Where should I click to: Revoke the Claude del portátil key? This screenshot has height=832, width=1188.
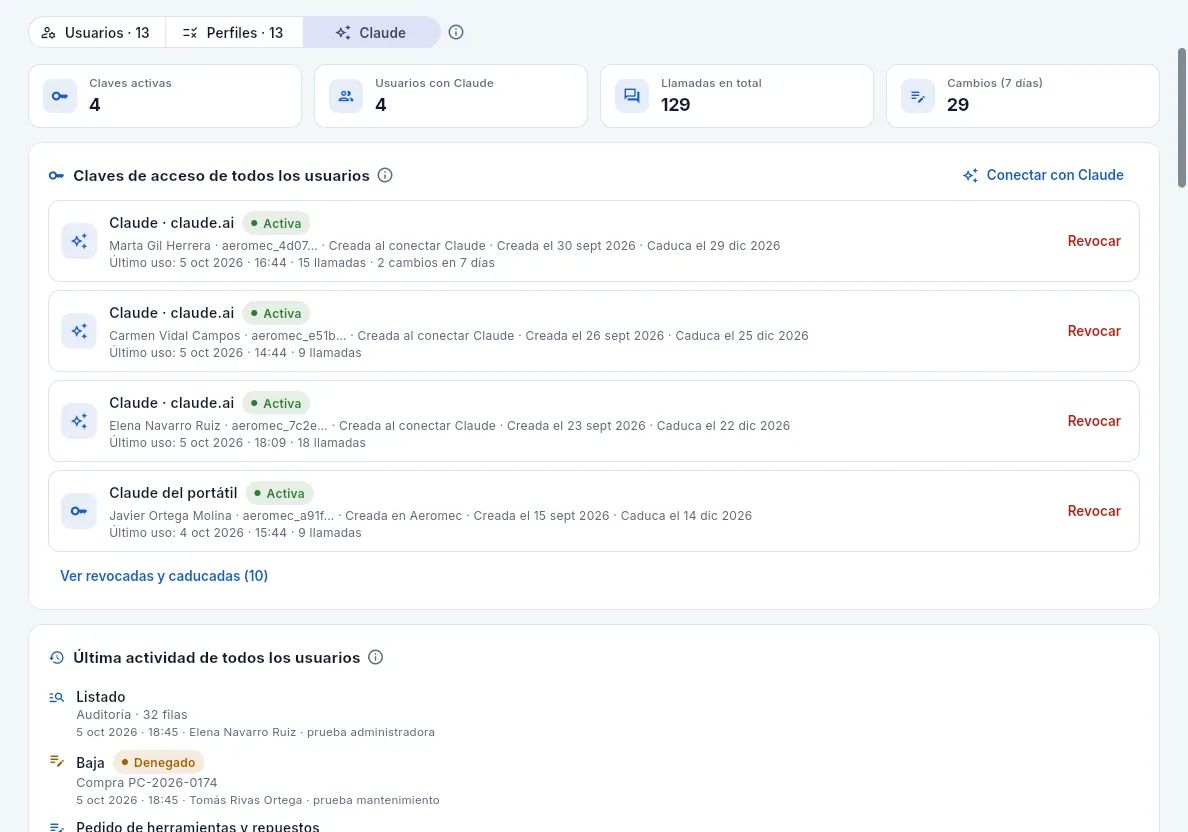tap(1094, 511)
